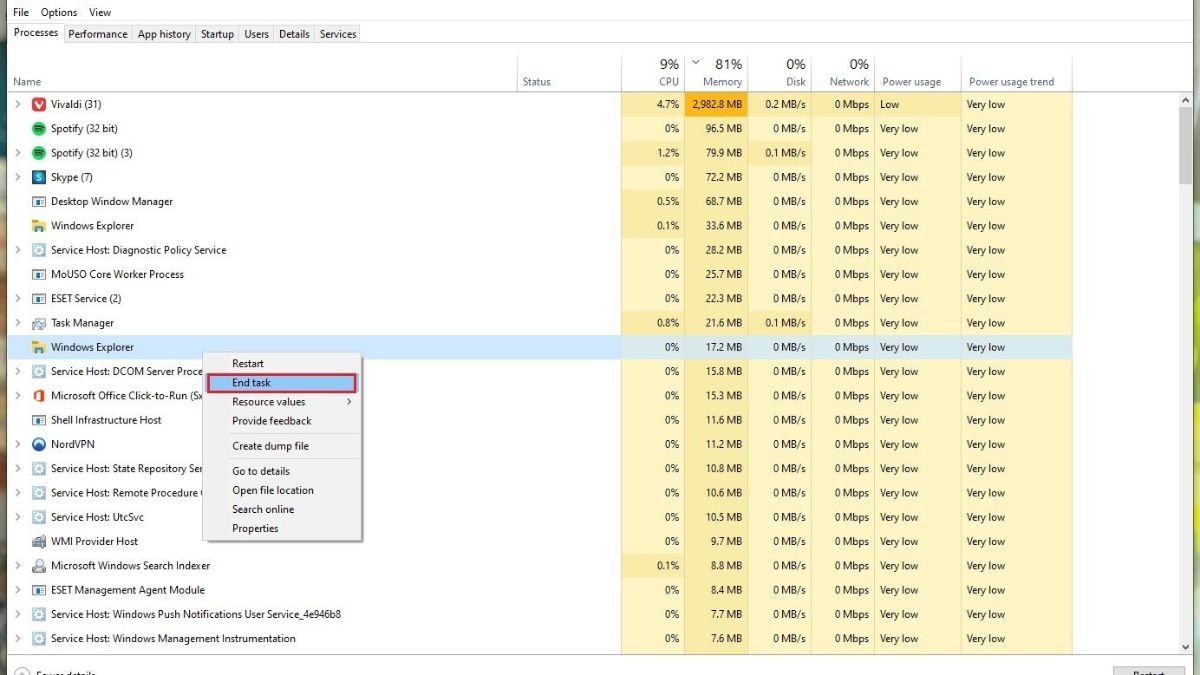Open the Options menu
This screenshot has width=1200, height=675.
pyautogui.click(x=58, y=11)
